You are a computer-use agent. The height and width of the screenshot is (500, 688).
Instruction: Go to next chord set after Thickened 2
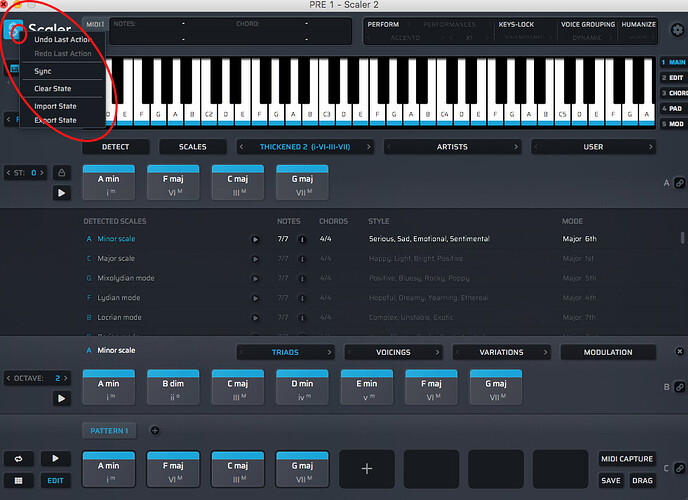pyautogui.click(x=369, y=147)
